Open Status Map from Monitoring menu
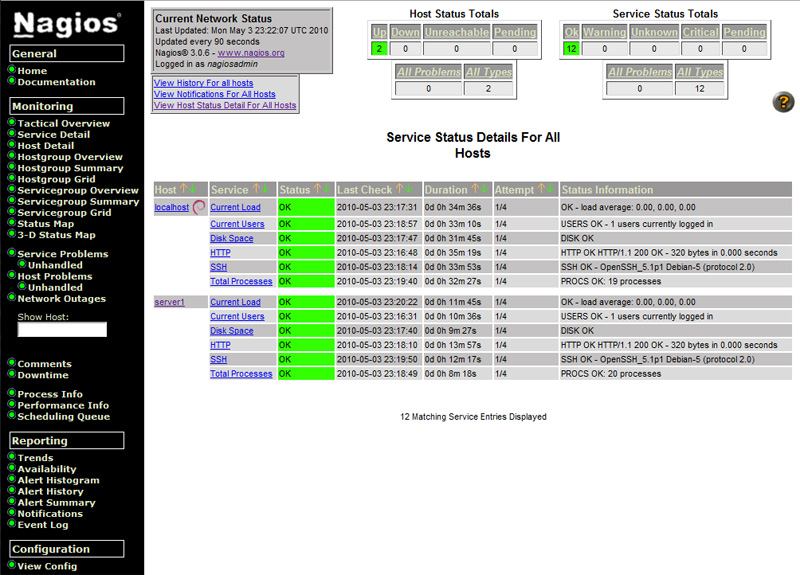Viewport: 800px width, 575px height. point(45,224)
